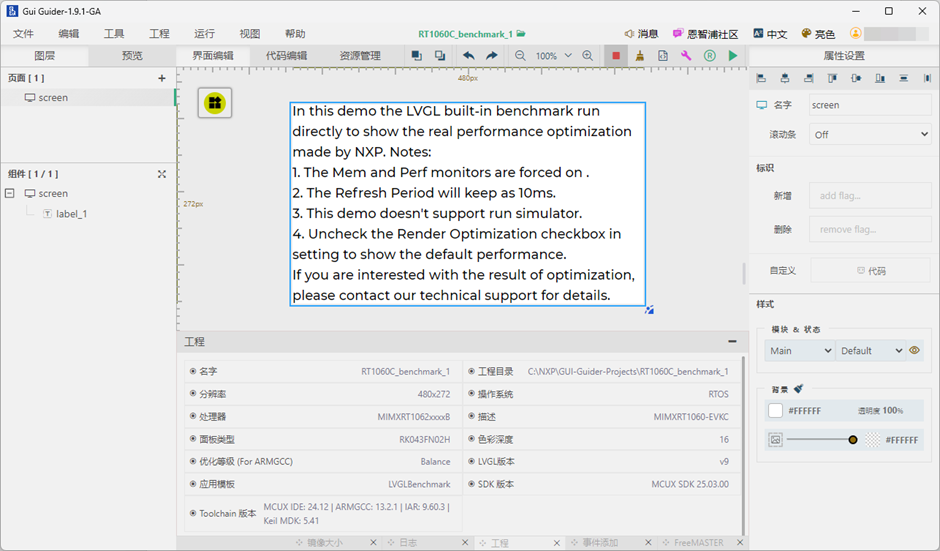Open the 视图 menu
This screenshot has width=940, height=551.
coord(250,34)
